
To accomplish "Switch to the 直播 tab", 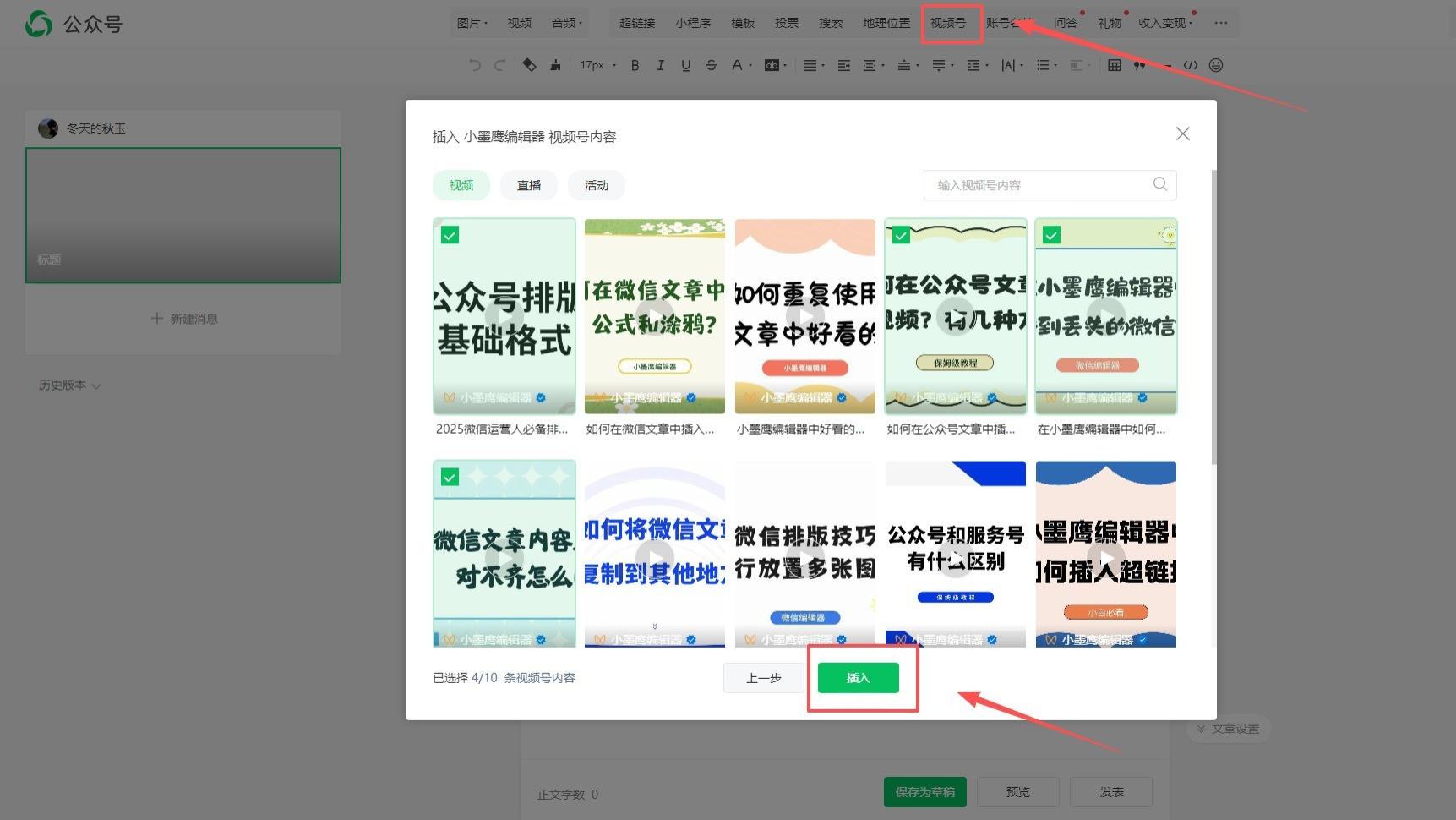I will (x=529, y=185).
